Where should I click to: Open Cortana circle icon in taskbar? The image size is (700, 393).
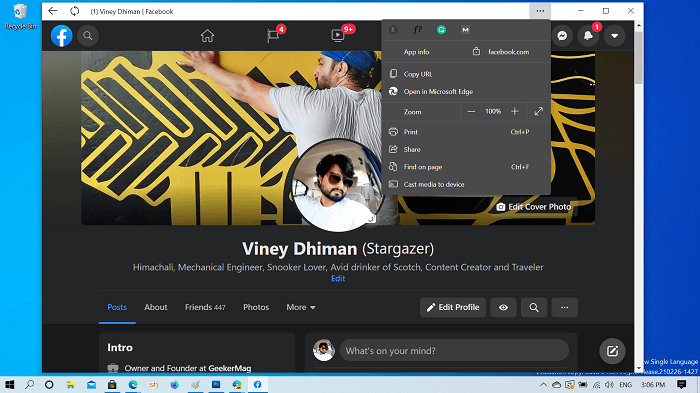49,385
